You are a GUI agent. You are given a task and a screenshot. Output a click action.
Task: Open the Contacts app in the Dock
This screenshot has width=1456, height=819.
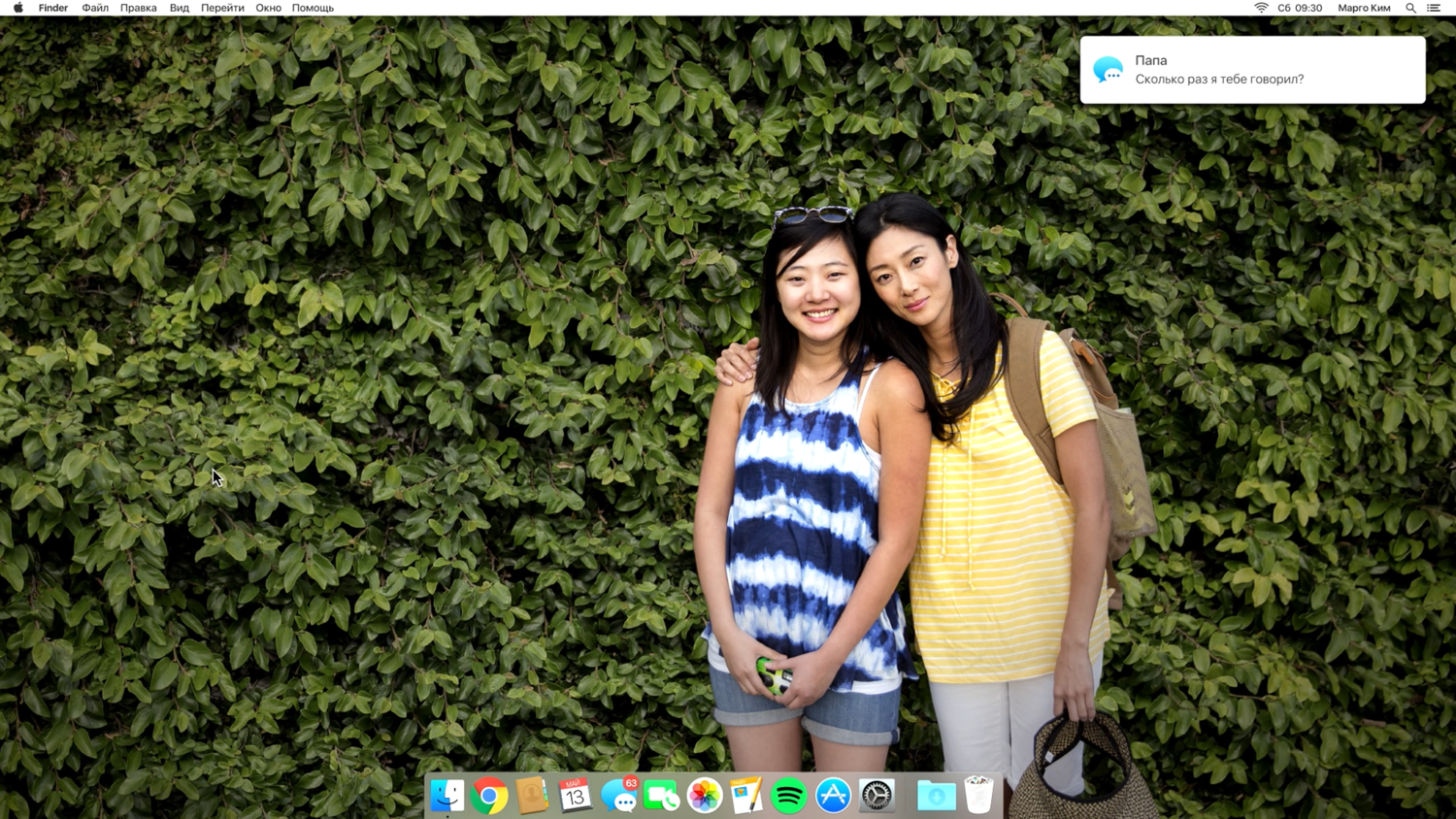[x=532, y=796]
